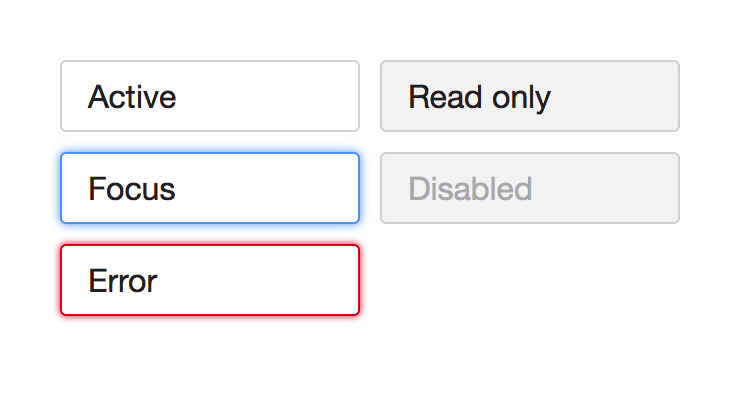Activate the input with the red glow
Screen dimensions: 740x404
point(210,280)
